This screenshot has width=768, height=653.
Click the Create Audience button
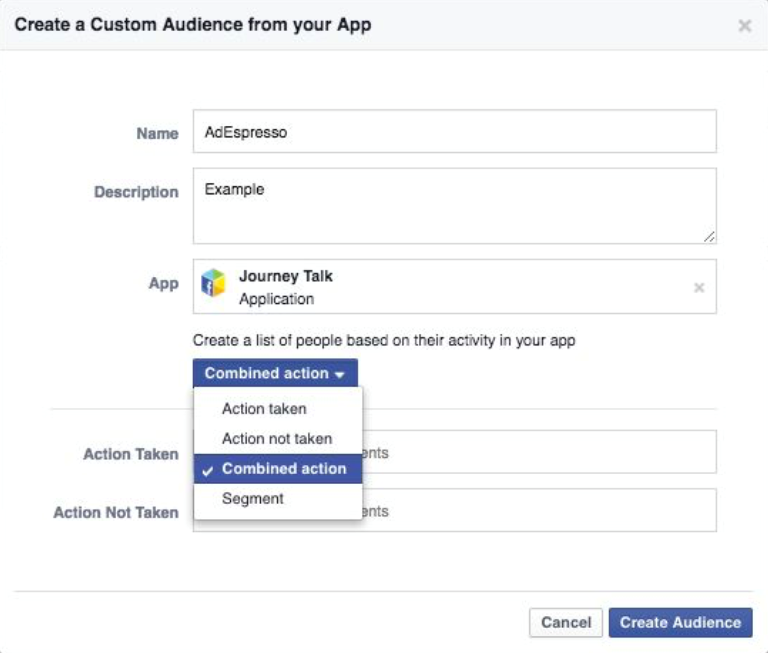pos(680,622)
